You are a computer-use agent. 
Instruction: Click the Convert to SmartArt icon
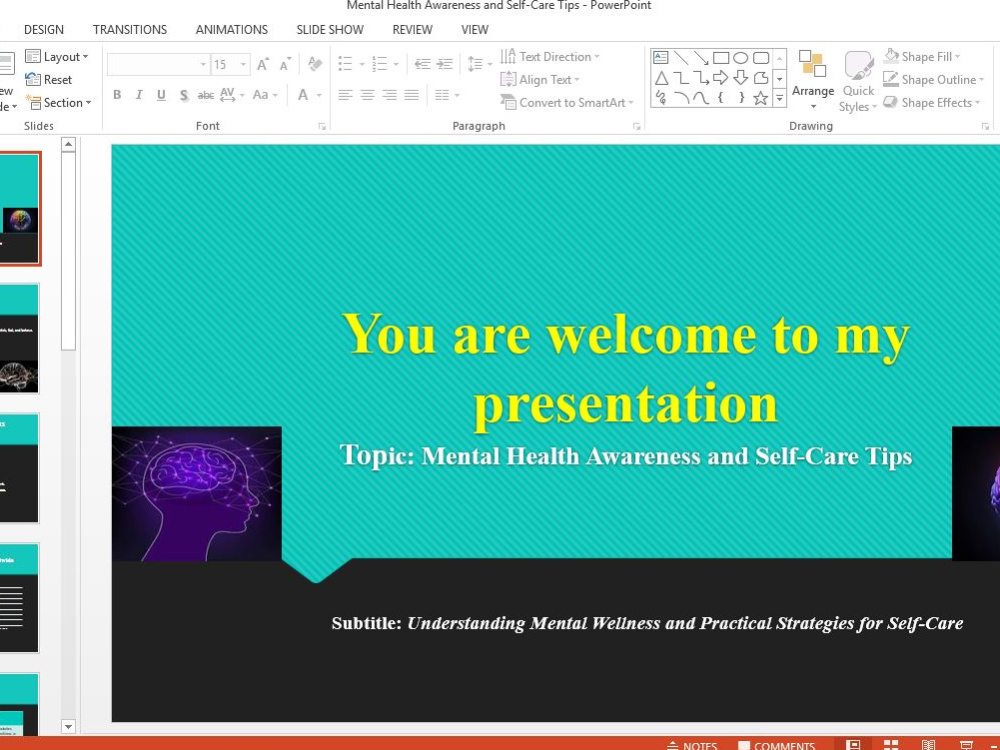coord(566,102)
